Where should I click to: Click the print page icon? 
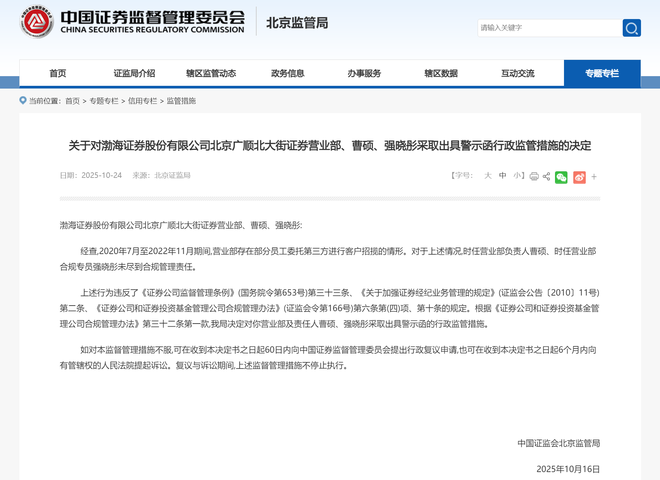(534, 177)
